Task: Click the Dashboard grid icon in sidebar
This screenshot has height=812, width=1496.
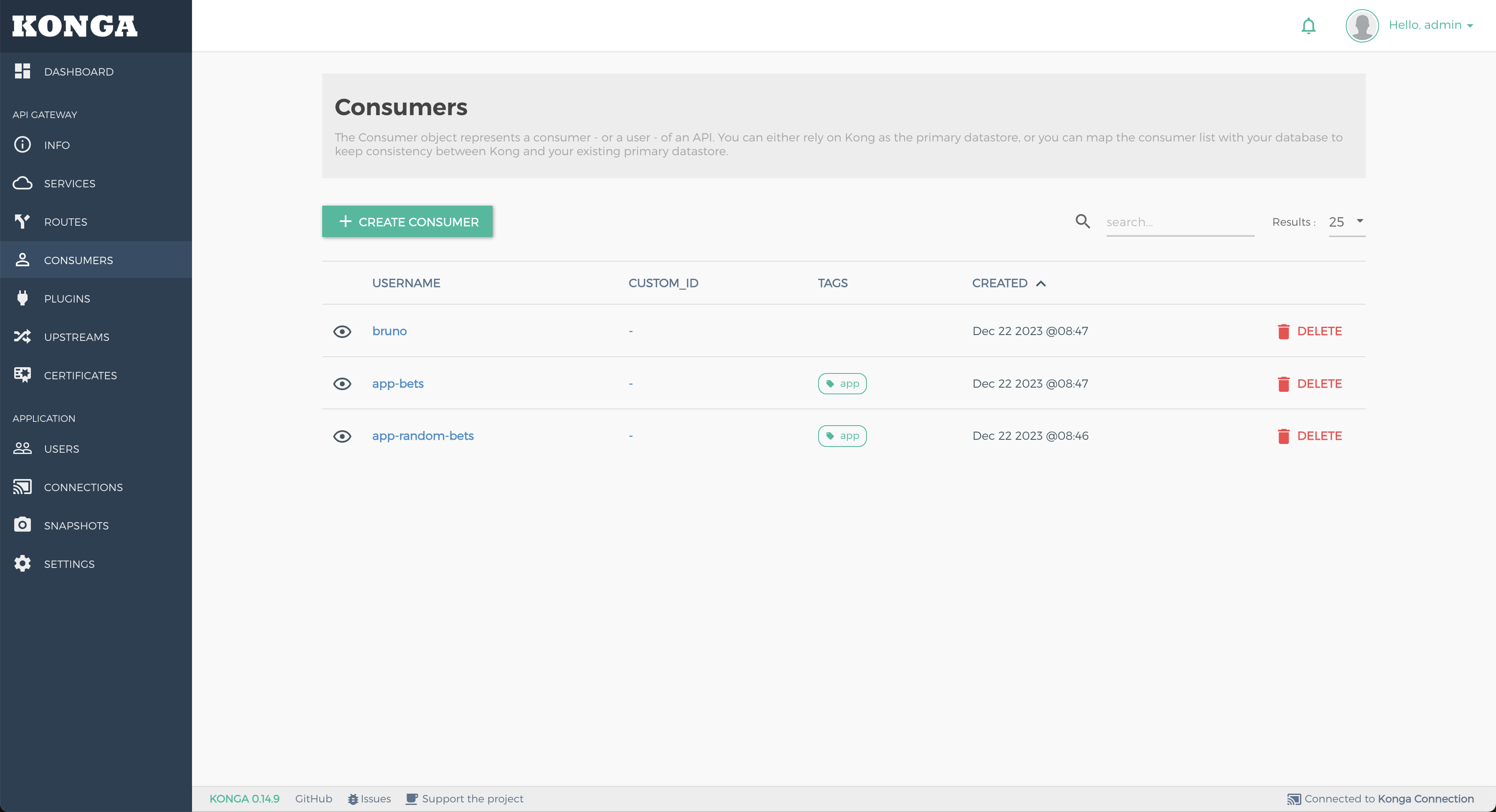Action: point(22,71)
